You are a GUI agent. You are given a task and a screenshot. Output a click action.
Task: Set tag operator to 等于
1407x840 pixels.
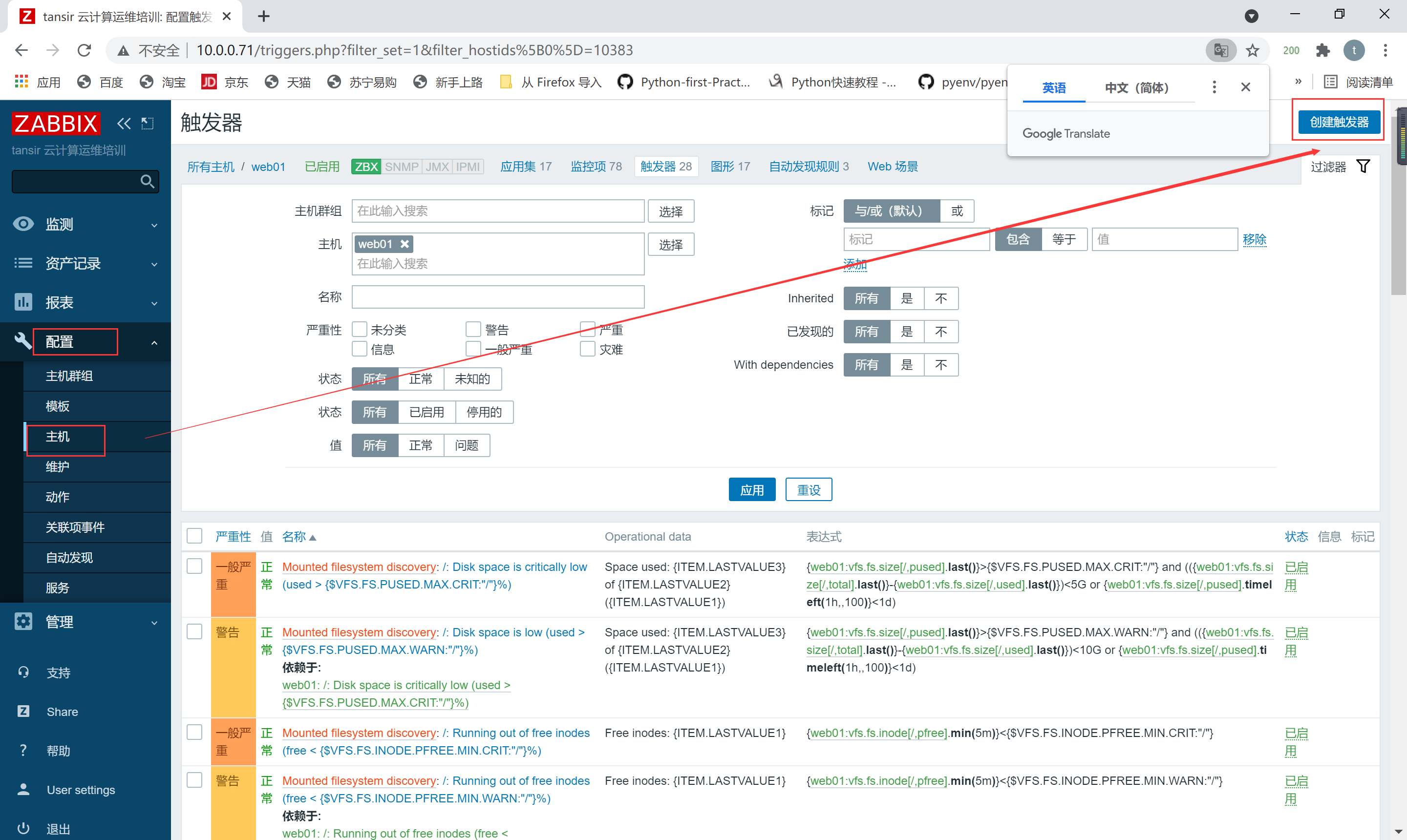(x=1064, y=239)
